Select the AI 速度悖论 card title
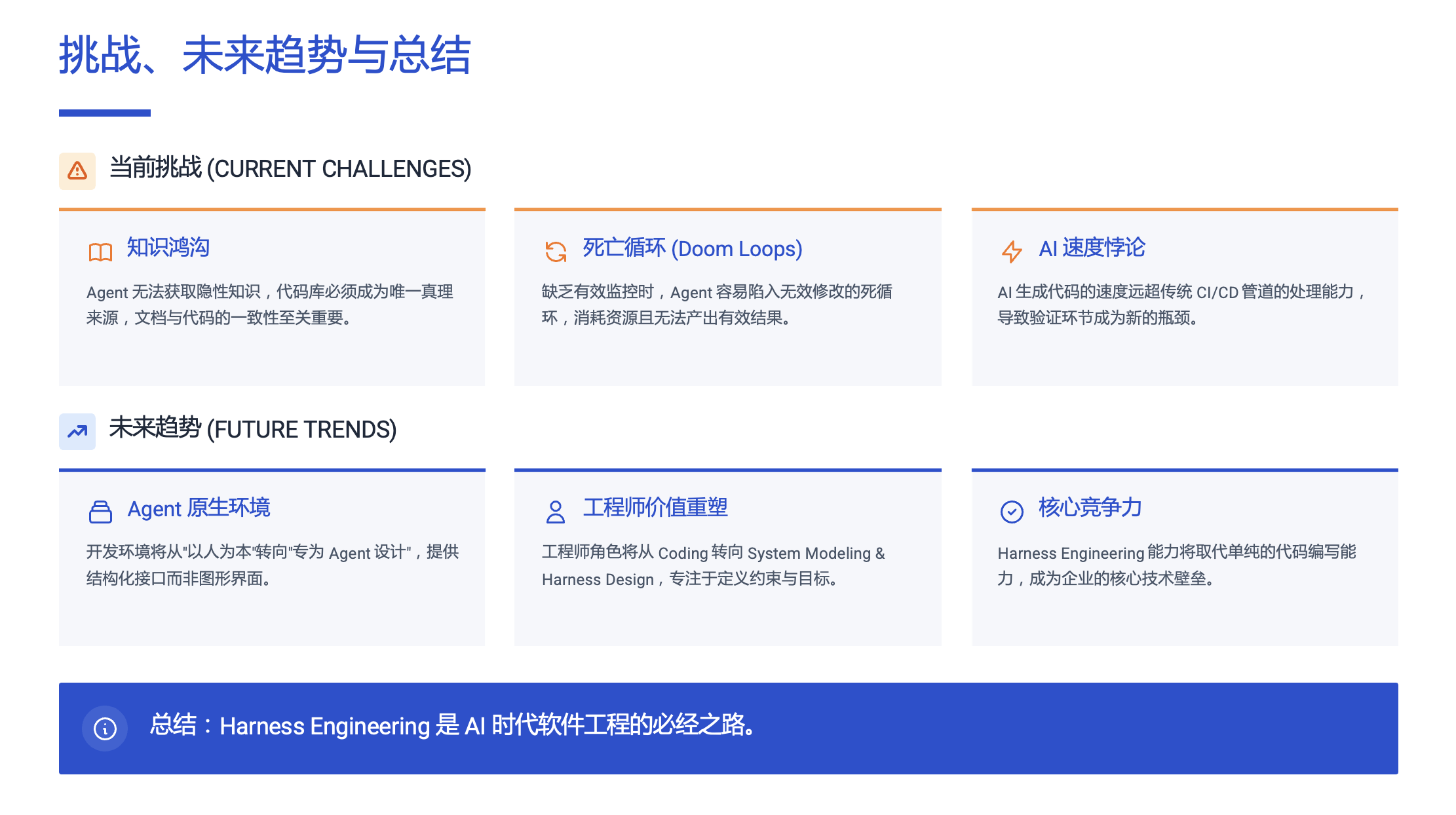This screenshot has height=815, width=1456. point(1092,248)
